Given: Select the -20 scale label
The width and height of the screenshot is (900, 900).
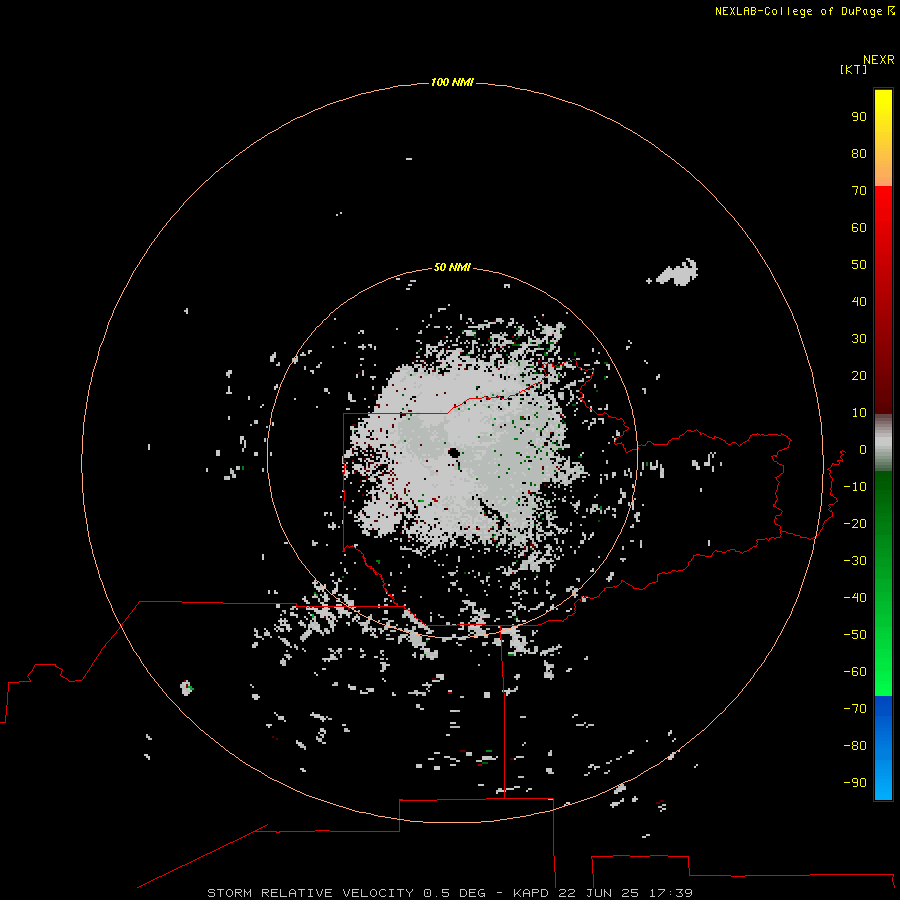Looking at the screenshot, I should click(x=855, y=523).
